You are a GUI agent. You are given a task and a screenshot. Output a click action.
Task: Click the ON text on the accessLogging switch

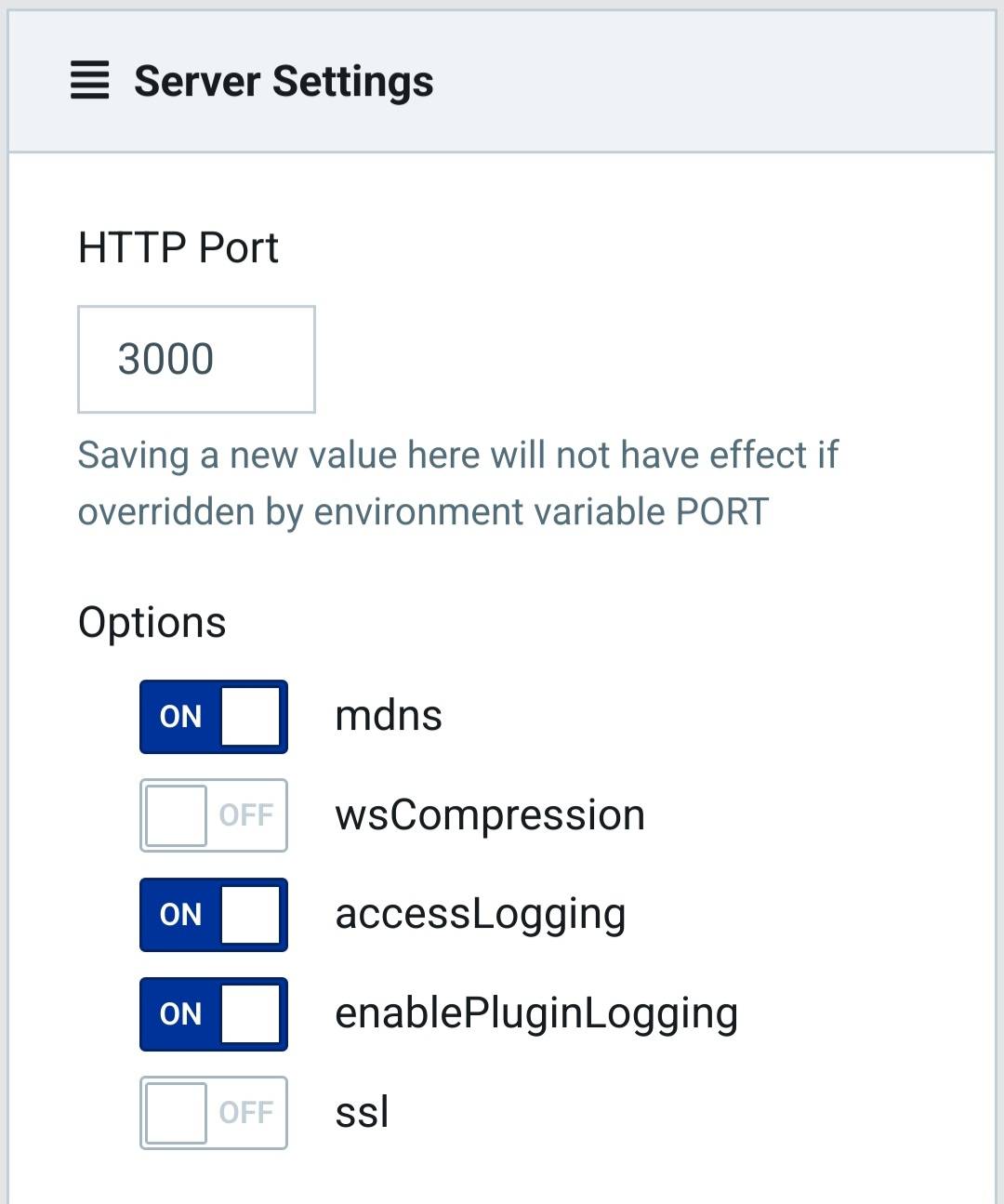180,915
